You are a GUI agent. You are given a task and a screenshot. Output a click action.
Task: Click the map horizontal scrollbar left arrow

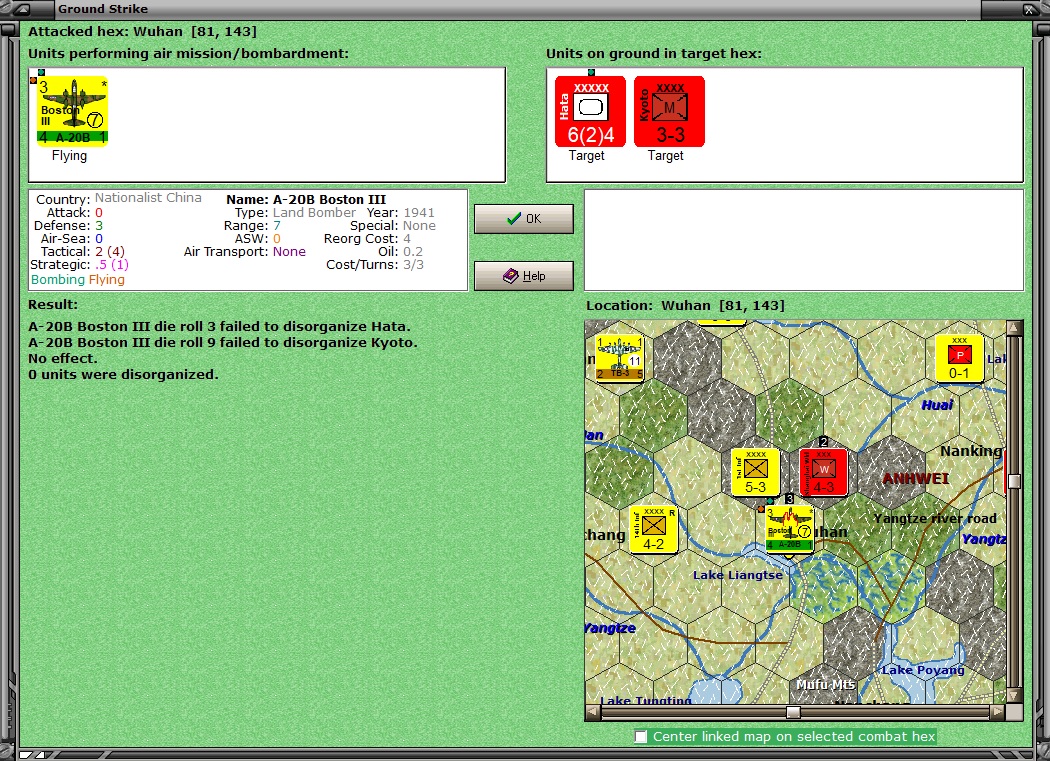tap(593, 712)
